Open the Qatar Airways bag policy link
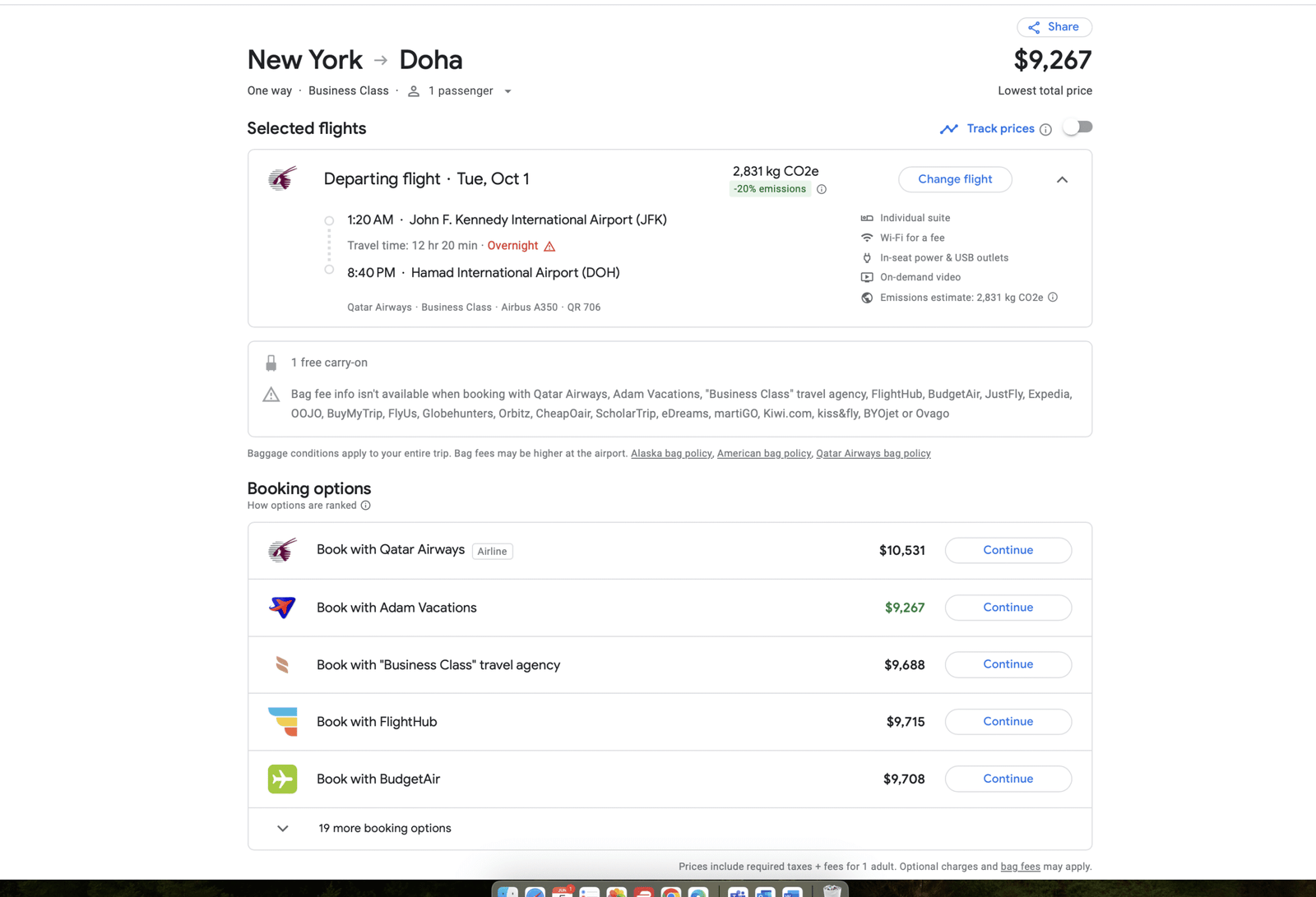The image size is (1316, 897). pyautogui.click(x=873, y=453)
